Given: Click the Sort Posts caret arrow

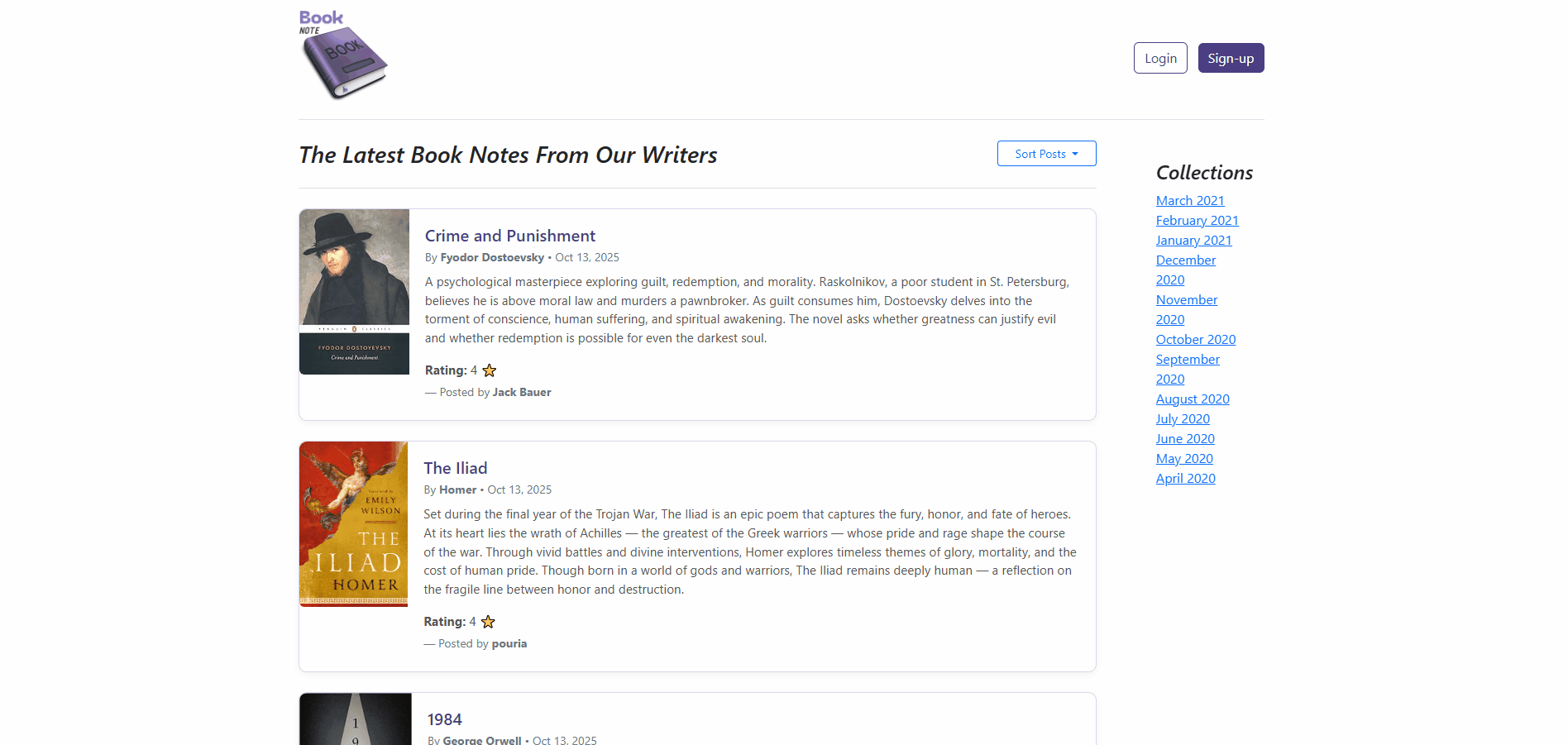Looking at the screenshot, I should [1076, 153].
